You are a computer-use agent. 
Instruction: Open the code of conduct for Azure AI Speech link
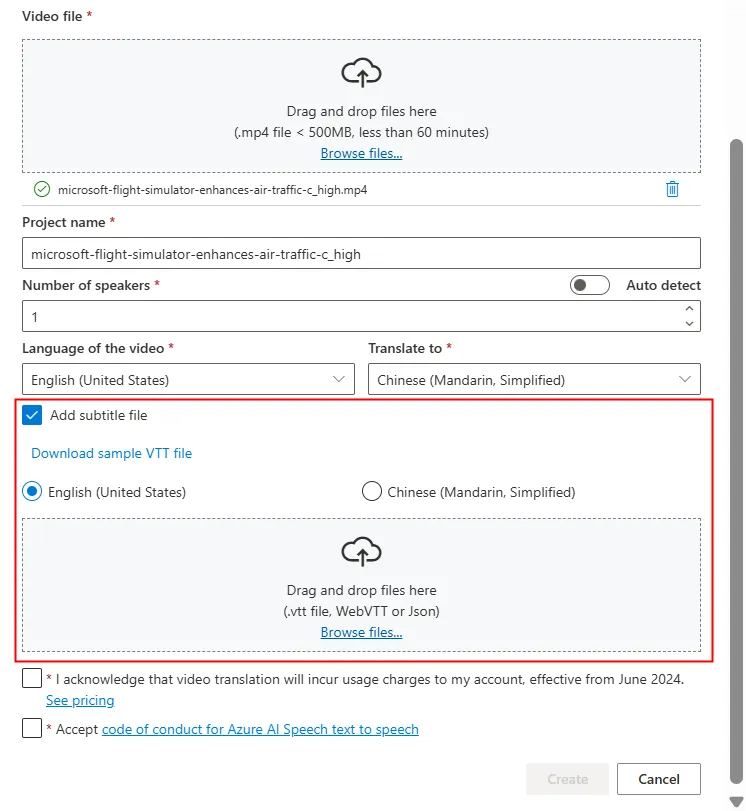click(x=260, y=729)
